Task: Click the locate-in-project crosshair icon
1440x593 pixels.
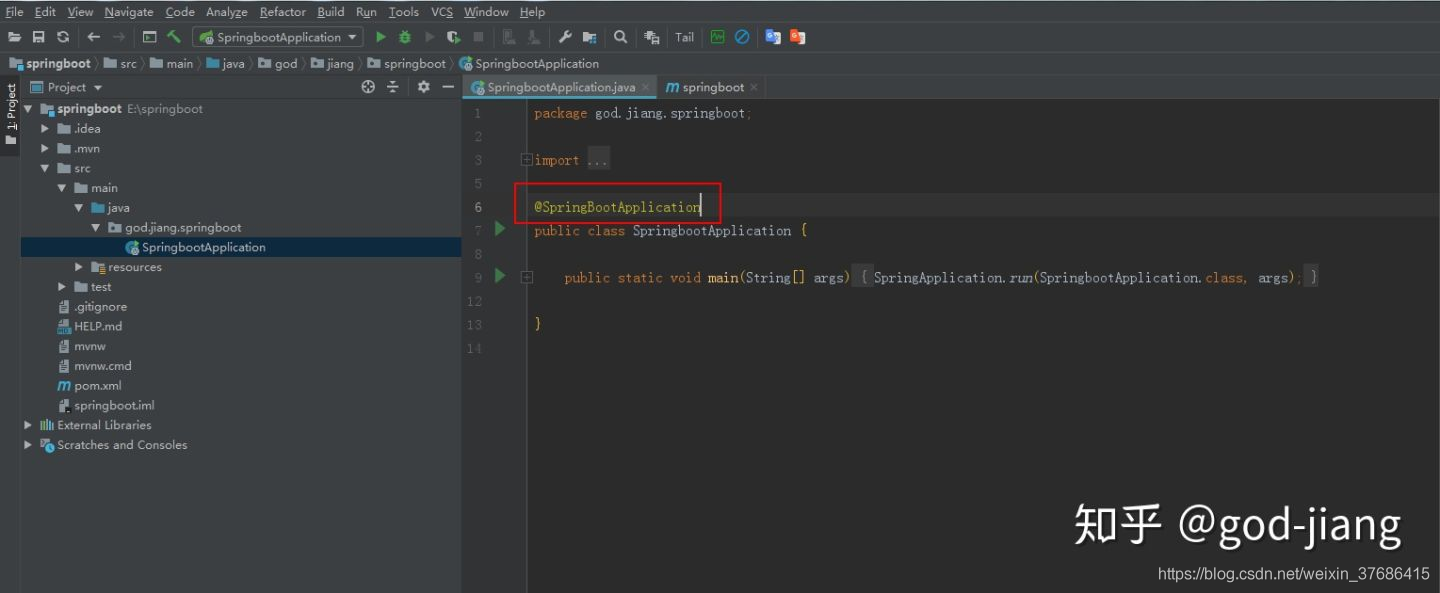Action: coord(368,87)
